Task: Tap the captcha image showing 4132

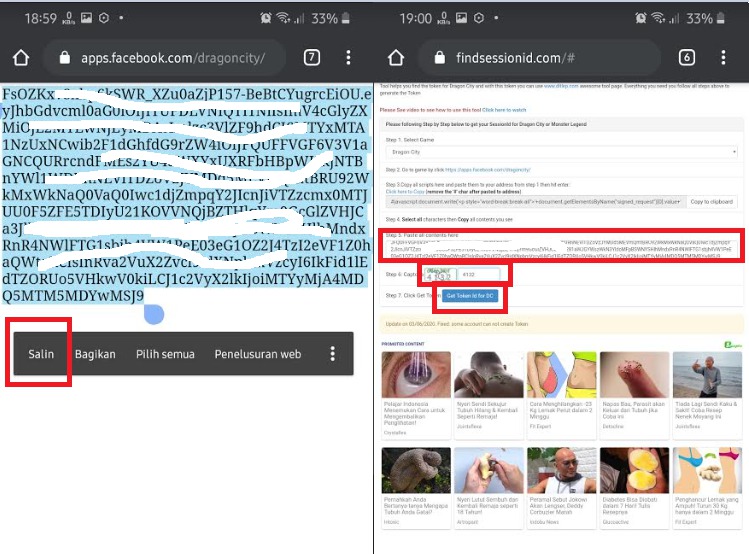Action: [x=439, y=275]
